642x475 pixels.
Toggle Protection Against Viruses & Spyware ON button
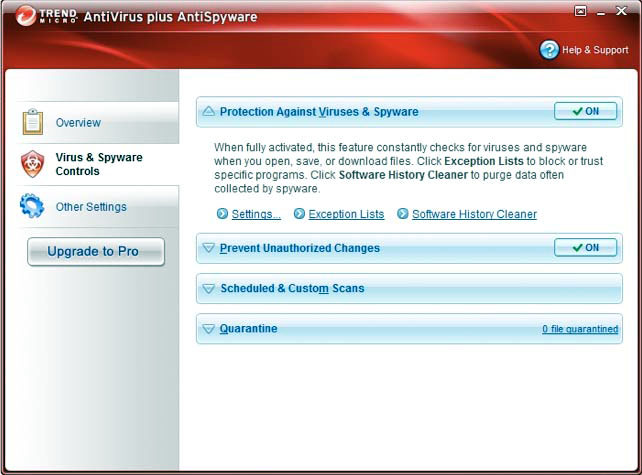(585, 111)
